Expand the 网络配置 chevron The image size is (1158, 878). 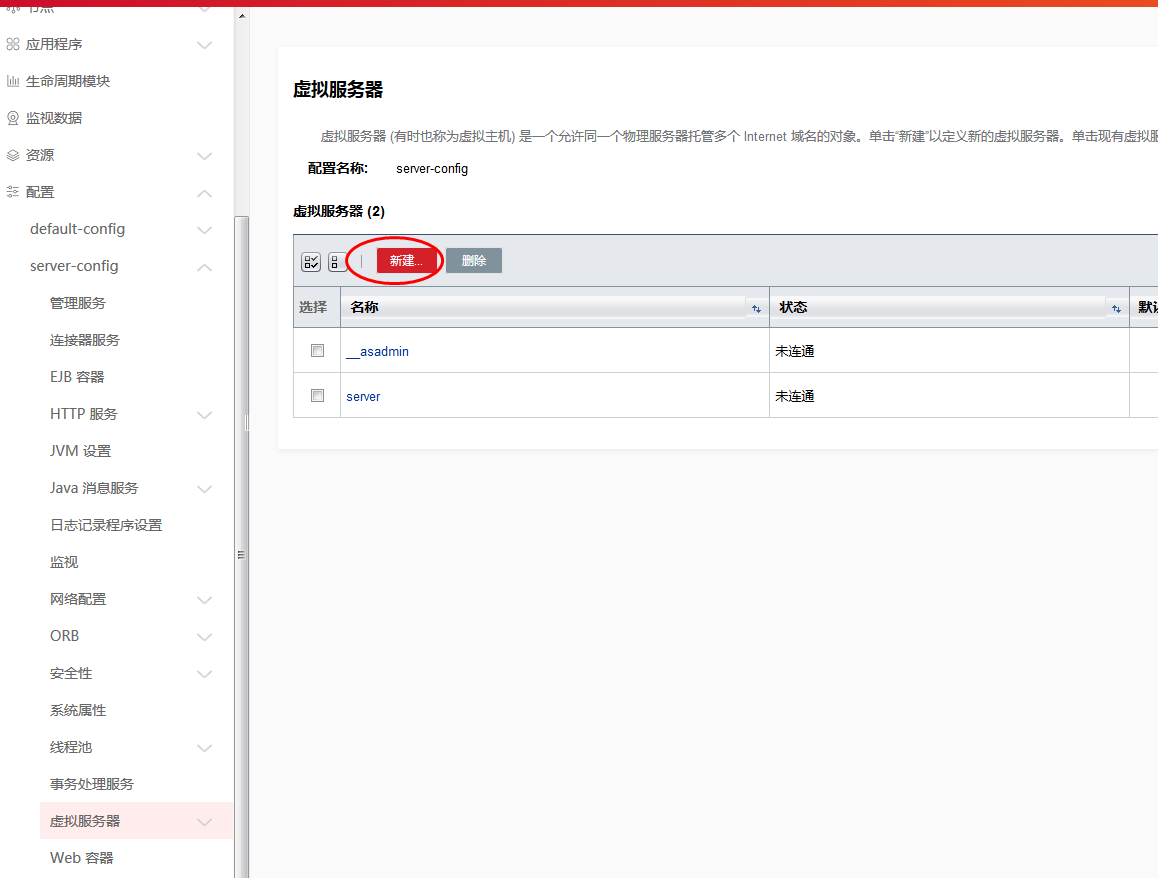(204, 600)
